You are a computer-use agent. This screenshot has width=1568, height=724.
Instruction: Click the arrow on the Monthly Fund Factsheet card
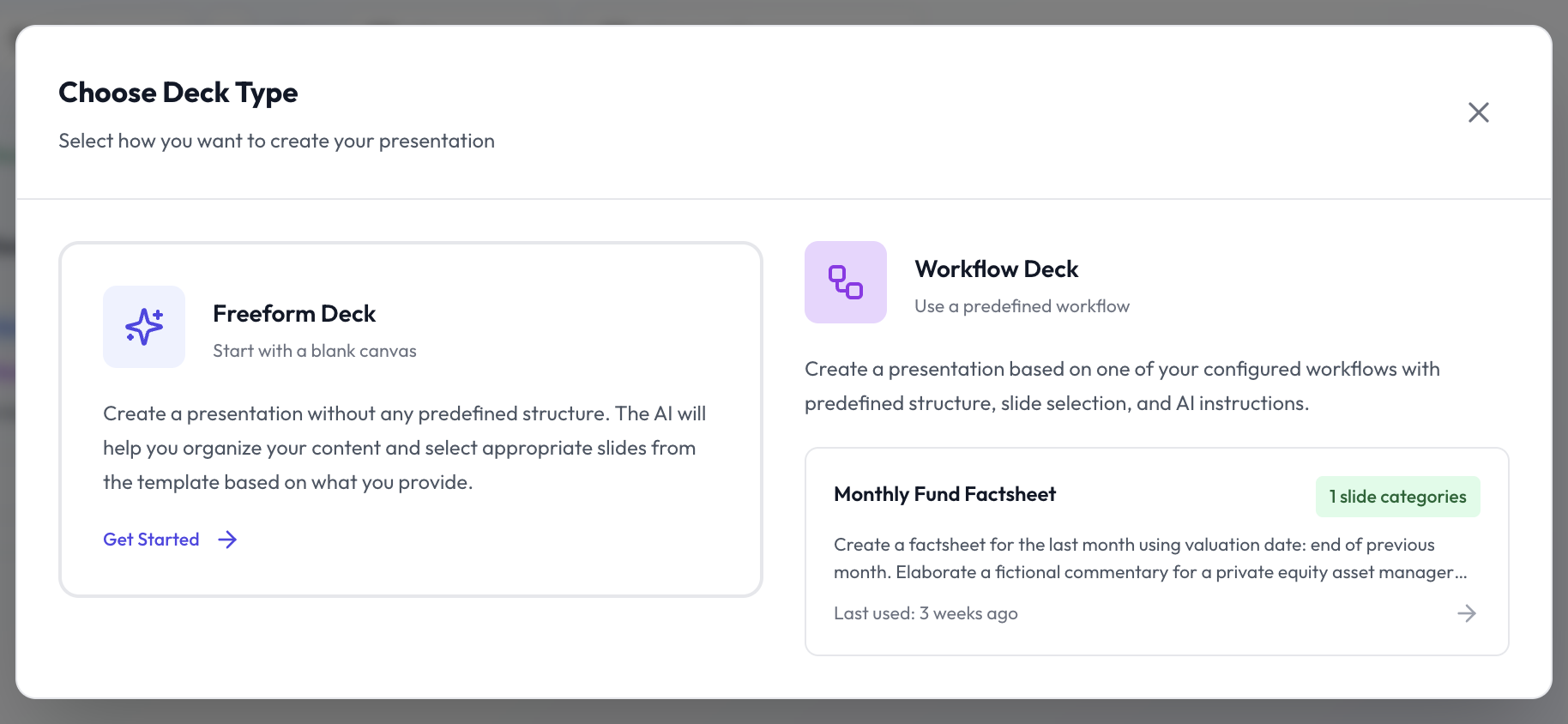pos(1468,613)
